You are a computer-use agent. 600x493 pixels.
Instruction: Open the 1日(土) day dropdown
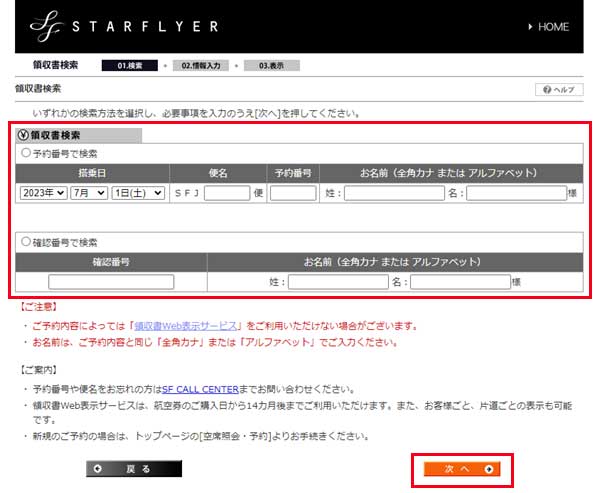point(138,193)
